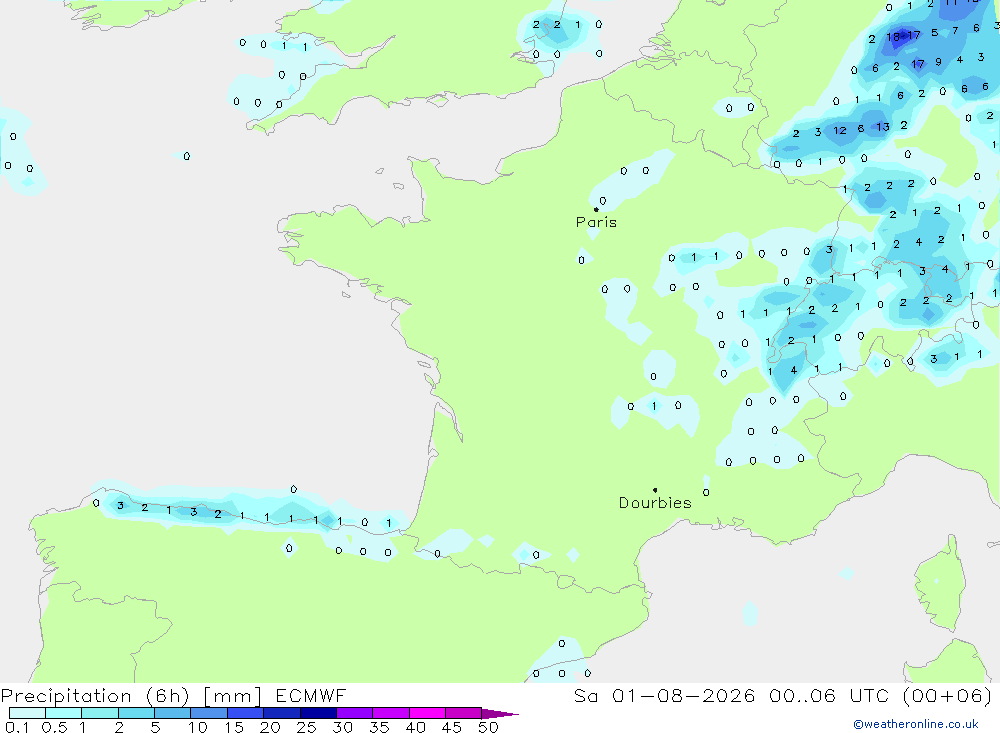Click the magenta 45 mm legend swatch

(464, 713)
